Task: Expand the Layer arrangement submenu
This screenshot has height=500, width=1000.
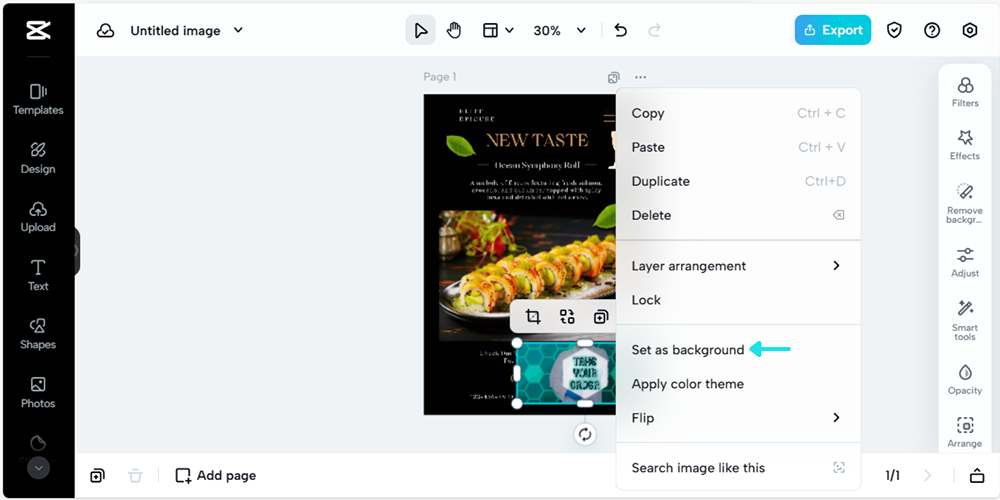Action: 738,266
